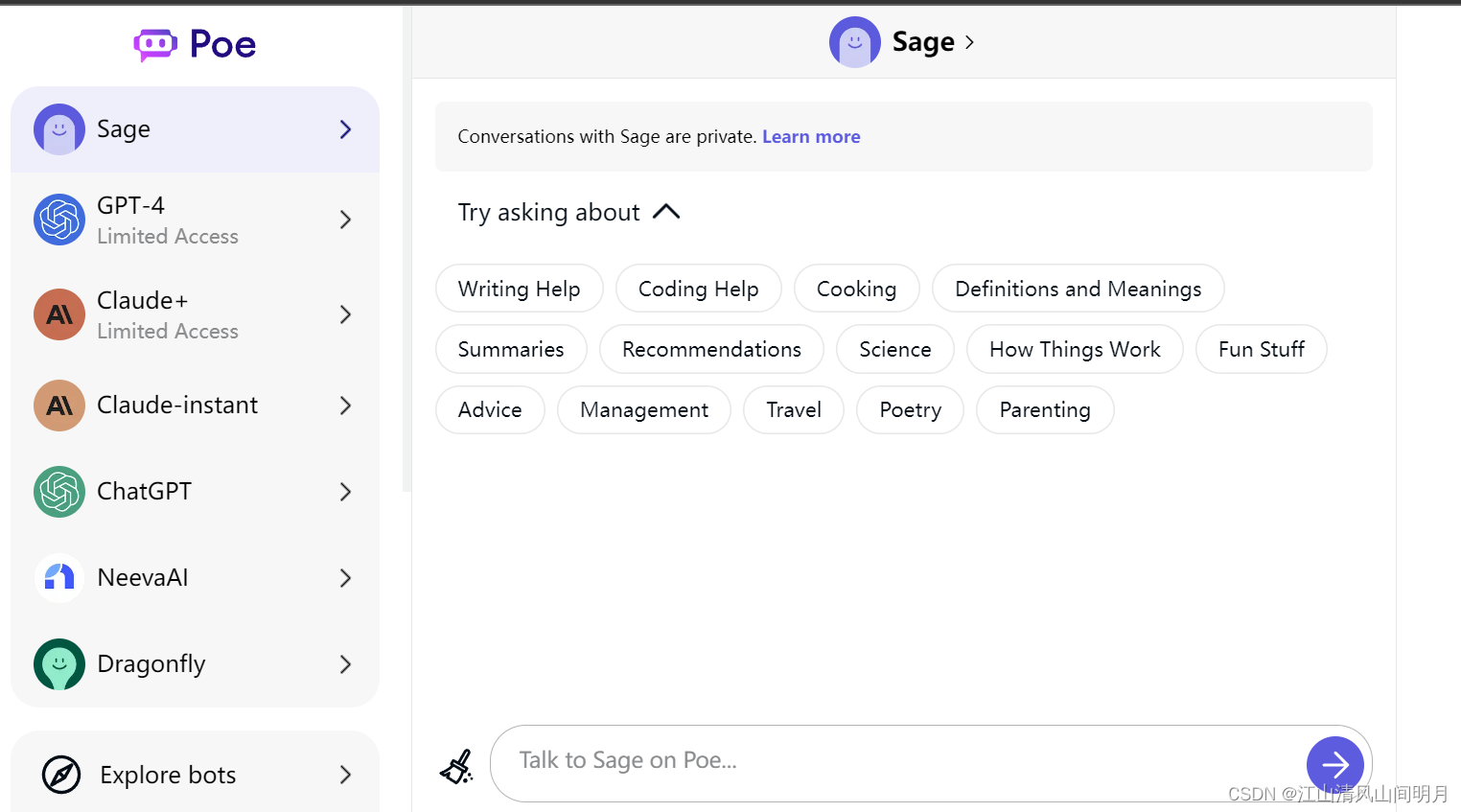Choose the Fun Stuff suggestion
1461x812 pixels.
click(x=1262, y=349)
